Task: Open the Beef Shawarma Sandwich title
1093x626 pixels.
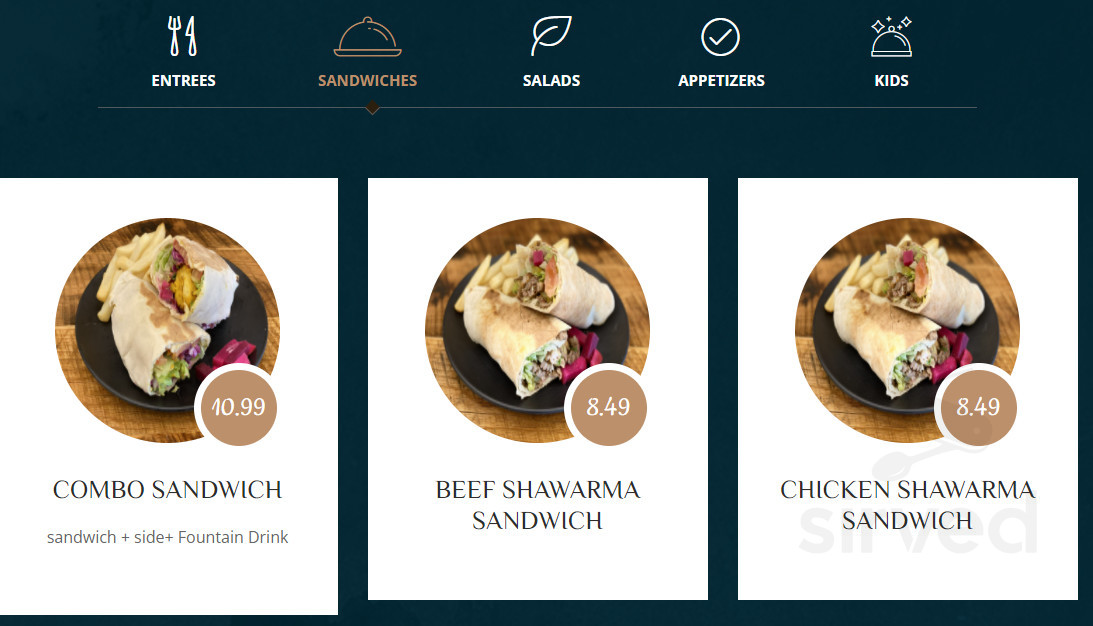Action: coord(537,505)
